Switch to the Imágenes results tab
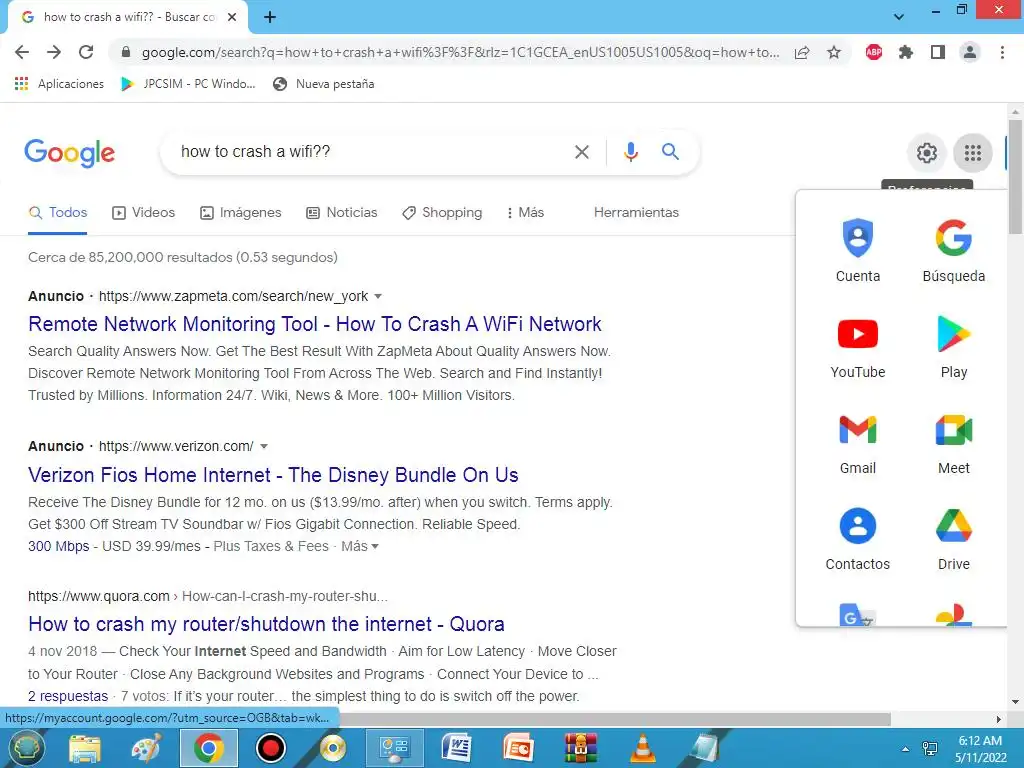 (x=240, y=213)
